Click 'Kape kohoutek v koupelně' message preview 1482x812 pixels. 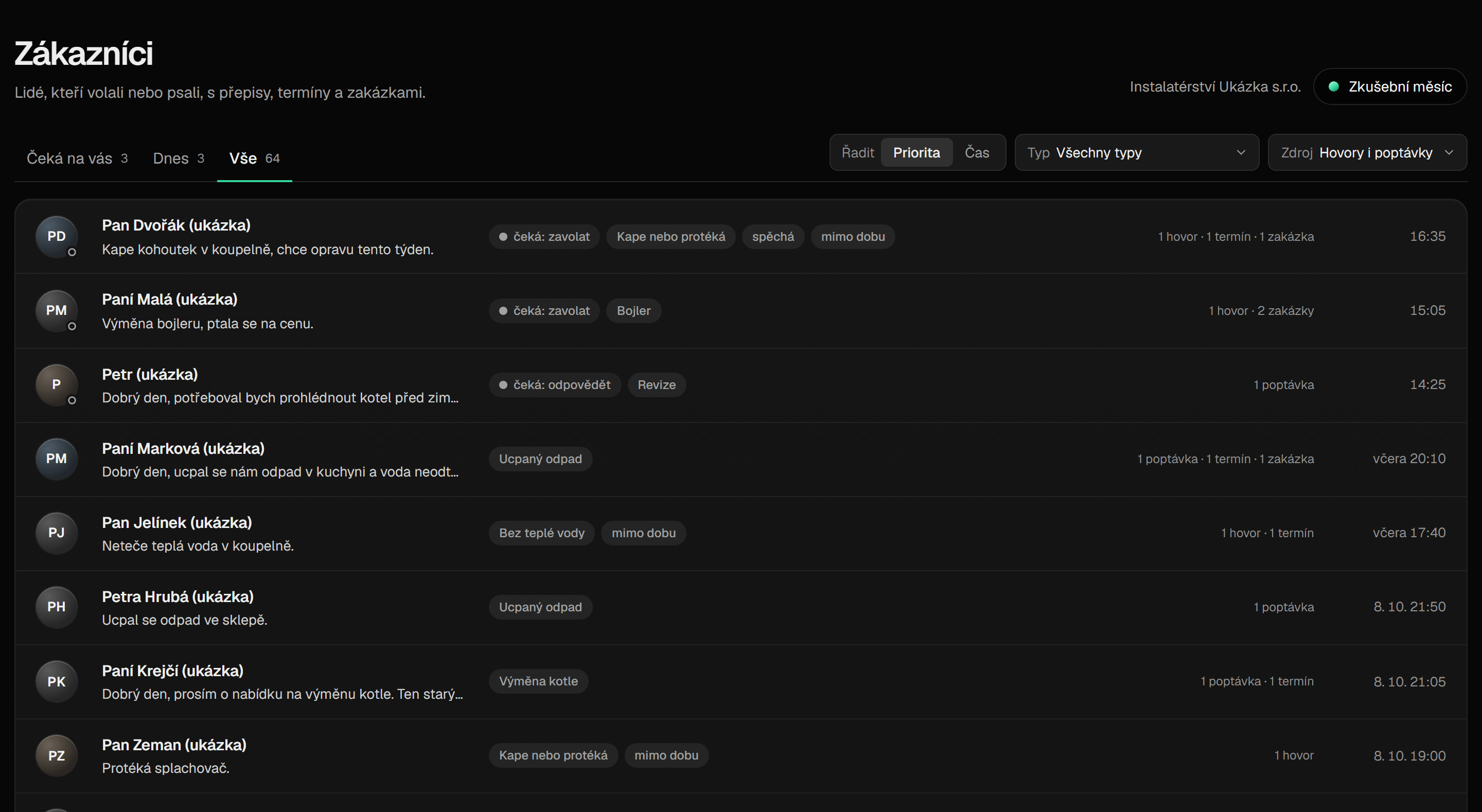268,249
